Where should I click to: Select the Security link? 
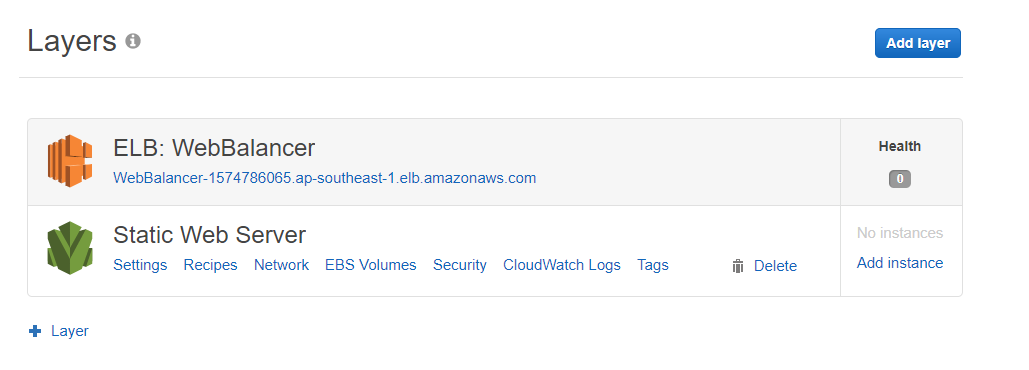pos(460,265)
